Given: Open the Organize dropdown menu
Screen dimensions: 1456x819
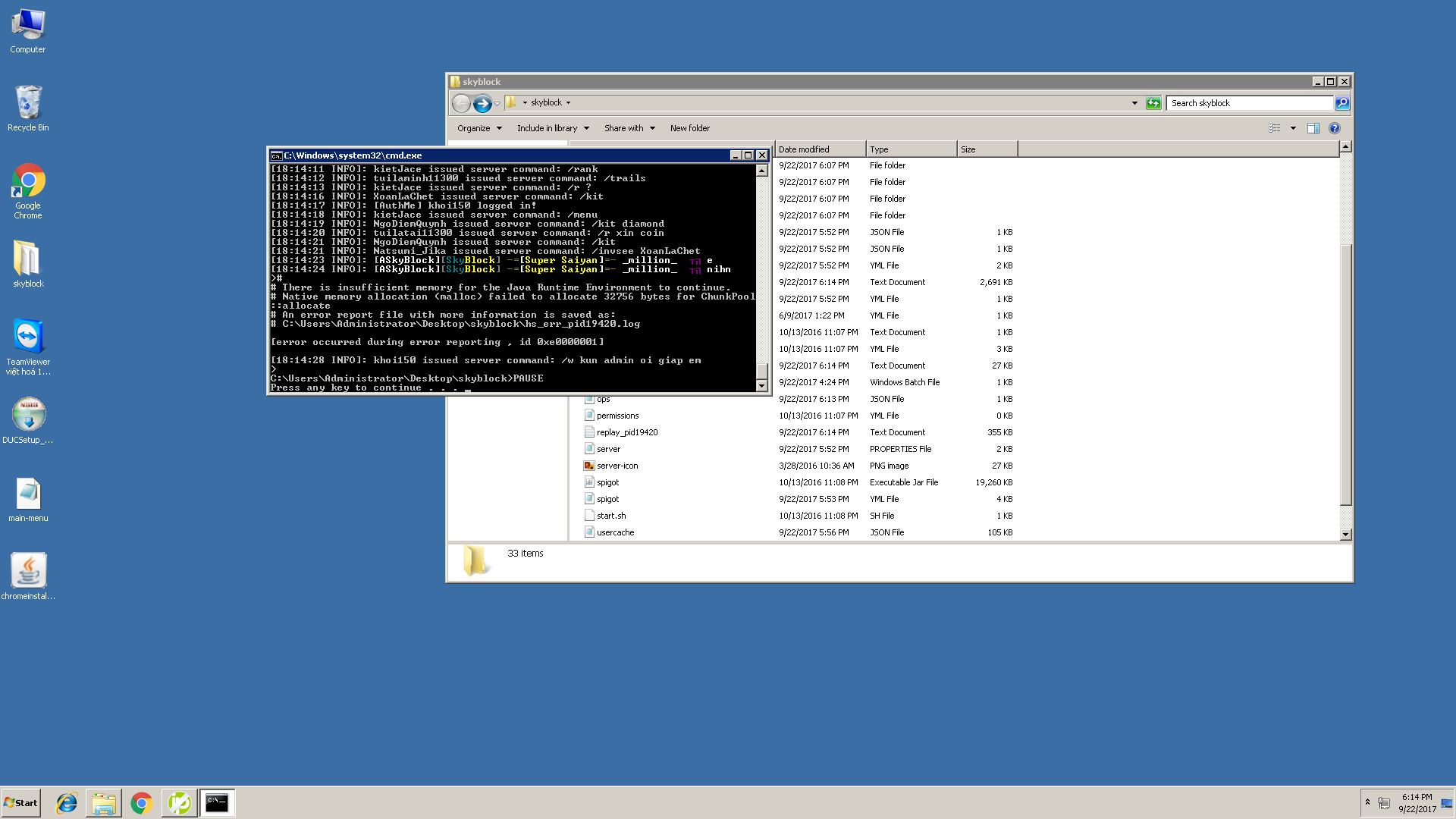Looking at the screenshot, I should 479,128.
